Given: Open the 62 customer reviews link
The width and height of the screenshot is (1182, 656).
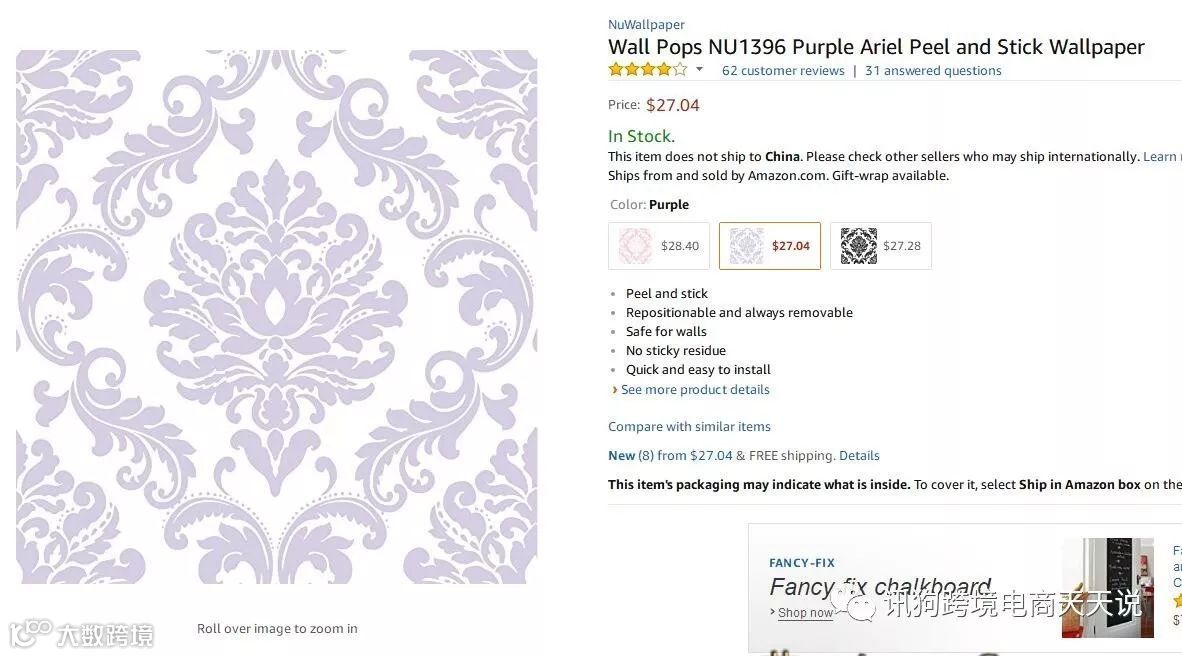Looking at the screenshot, I should (783, 71).
